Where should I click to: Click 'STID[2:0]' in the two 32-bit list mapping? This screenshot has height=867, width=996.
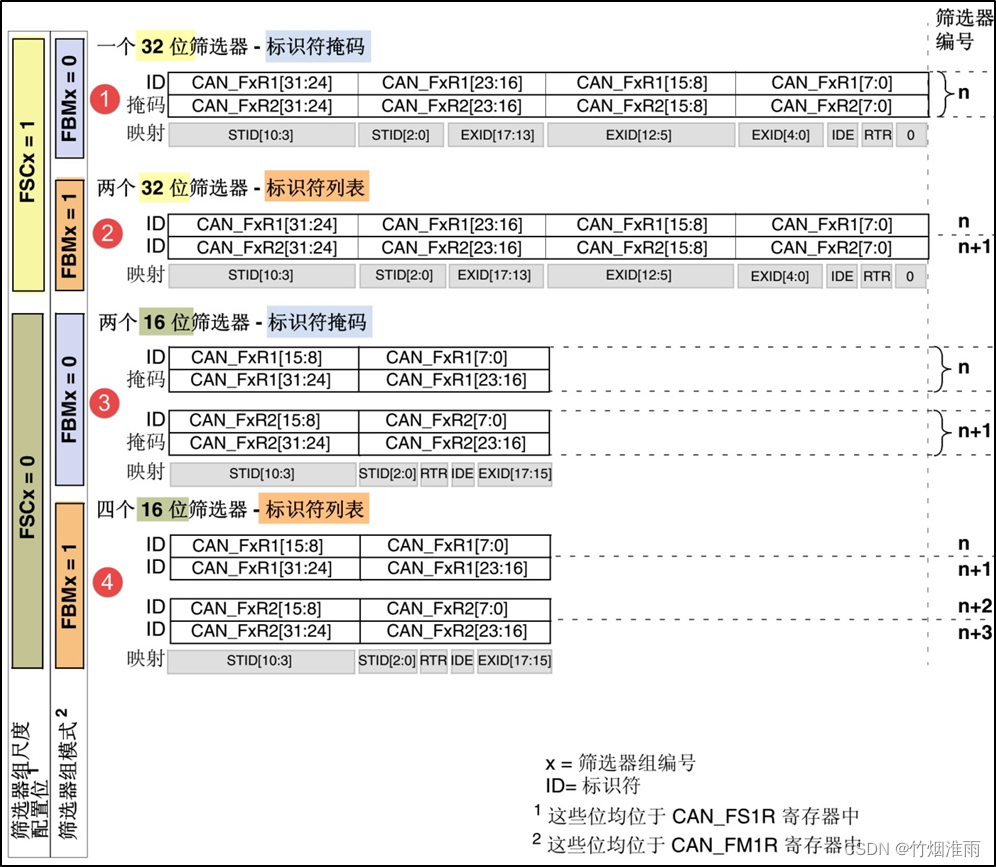(404, 276)
